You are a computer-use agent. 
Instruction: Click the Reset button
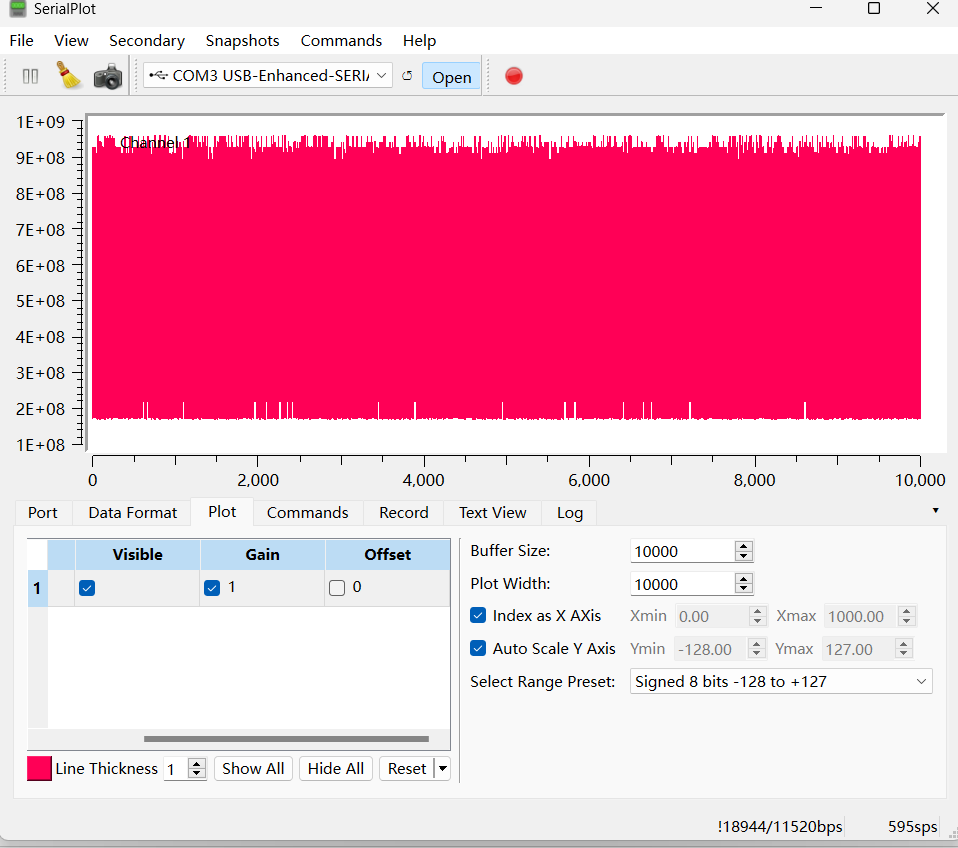(407, 769)
